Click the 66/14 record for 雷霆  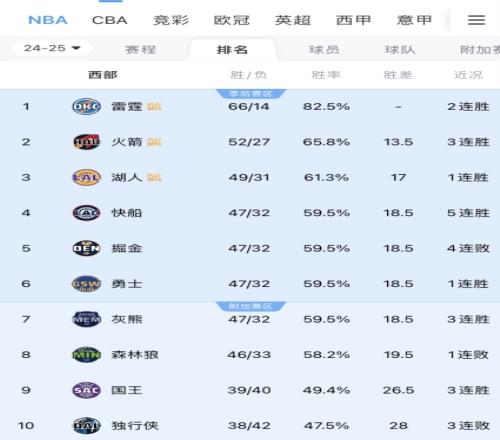[249, 107]
